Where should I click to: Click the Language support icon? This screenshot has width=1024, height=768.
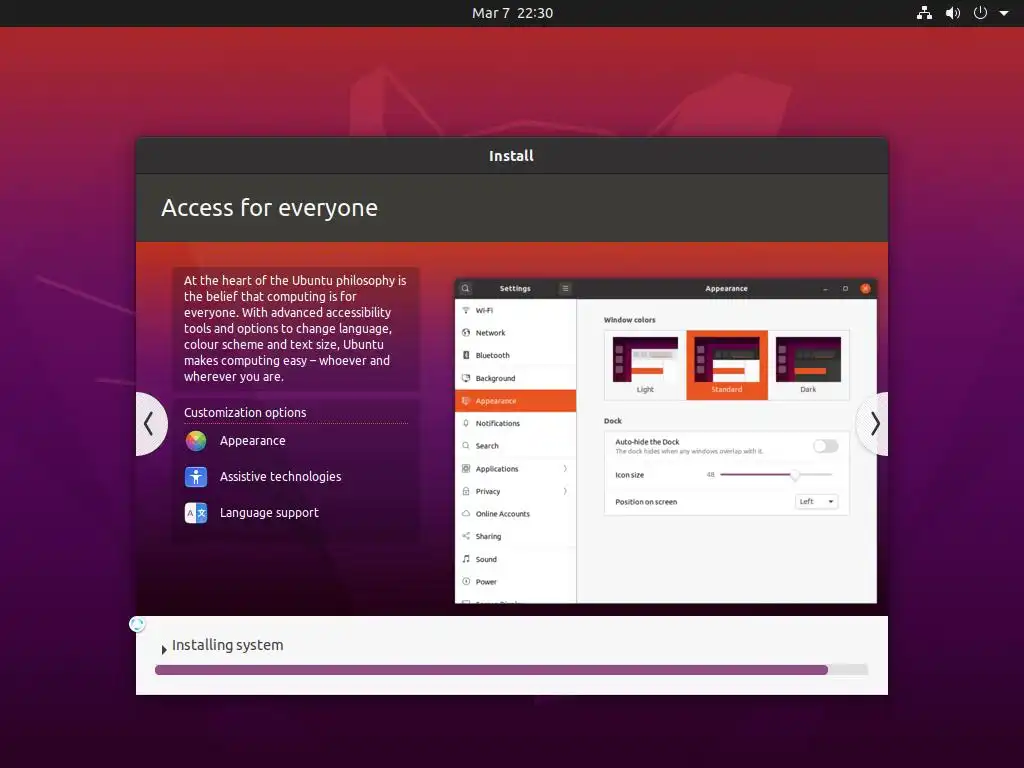pos(195,513)
